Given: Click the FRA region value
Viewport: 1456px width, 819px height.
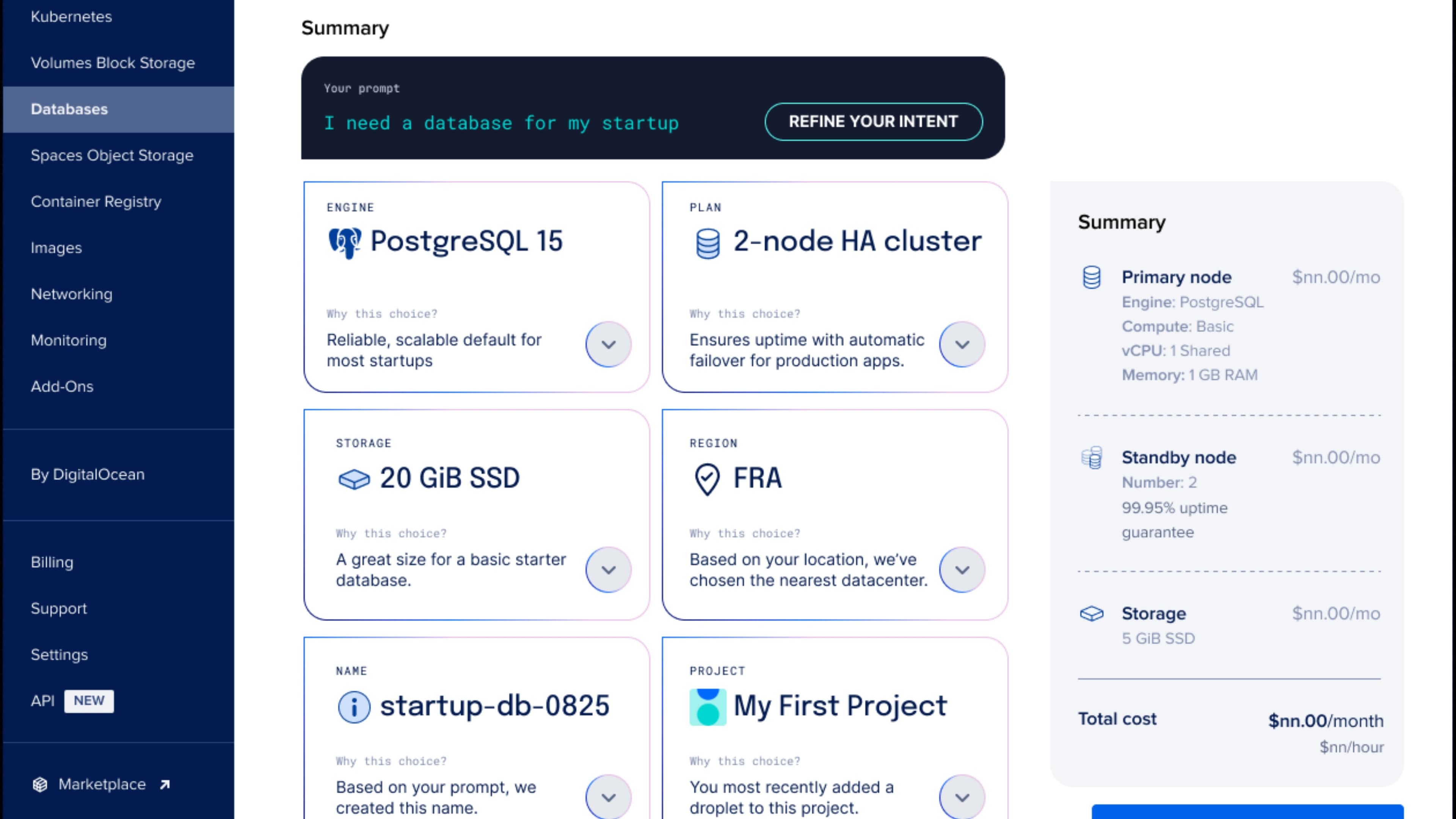Looking at the screenshot, I should (758, 479).
